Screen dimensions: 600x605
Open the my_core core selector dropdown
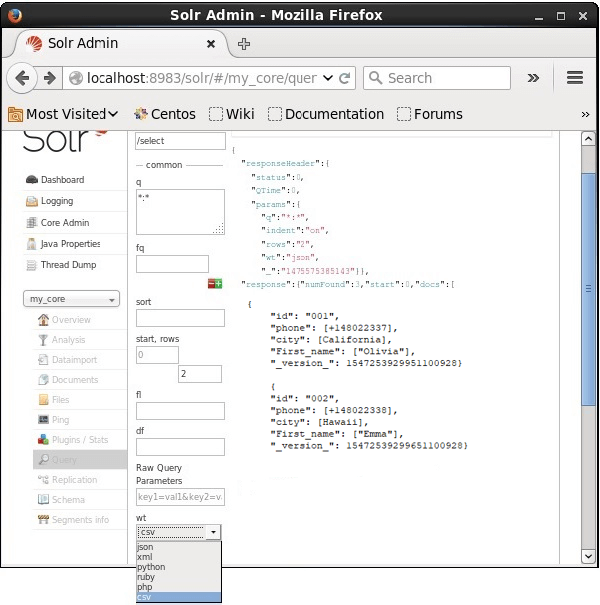71,299
